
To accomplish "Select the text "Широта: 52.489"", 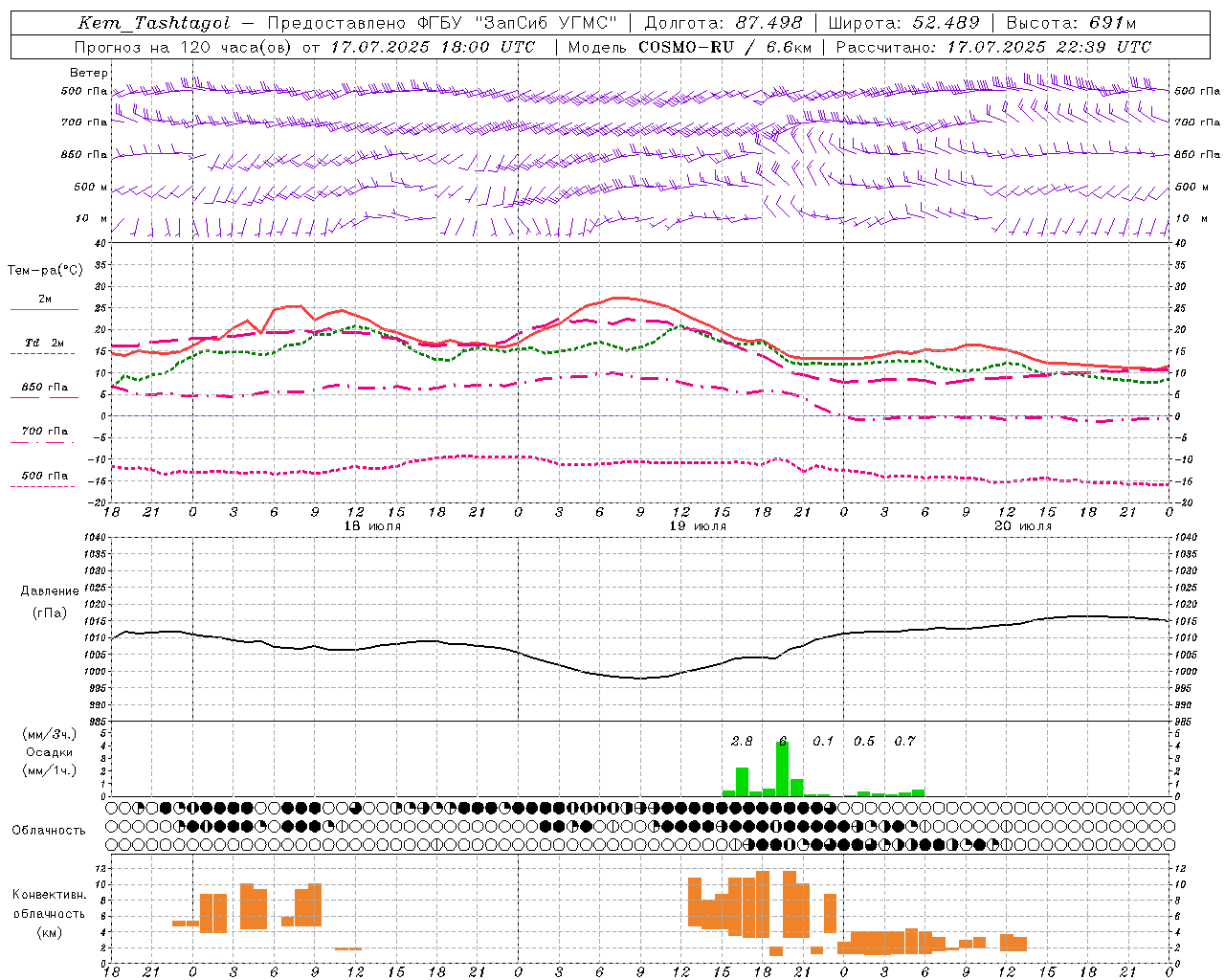I will click(x=903, y=23).
